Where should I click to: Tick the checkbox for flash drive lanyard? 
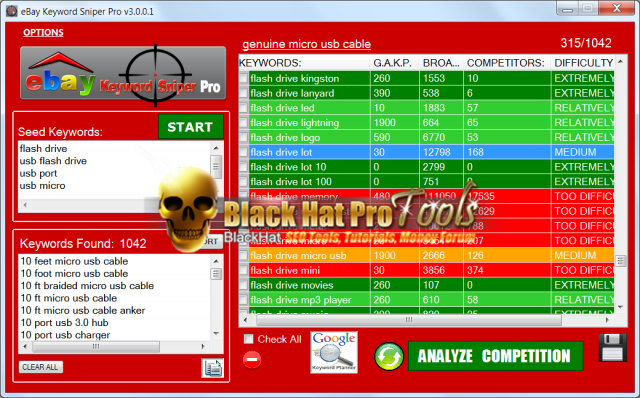pos(244,93)
